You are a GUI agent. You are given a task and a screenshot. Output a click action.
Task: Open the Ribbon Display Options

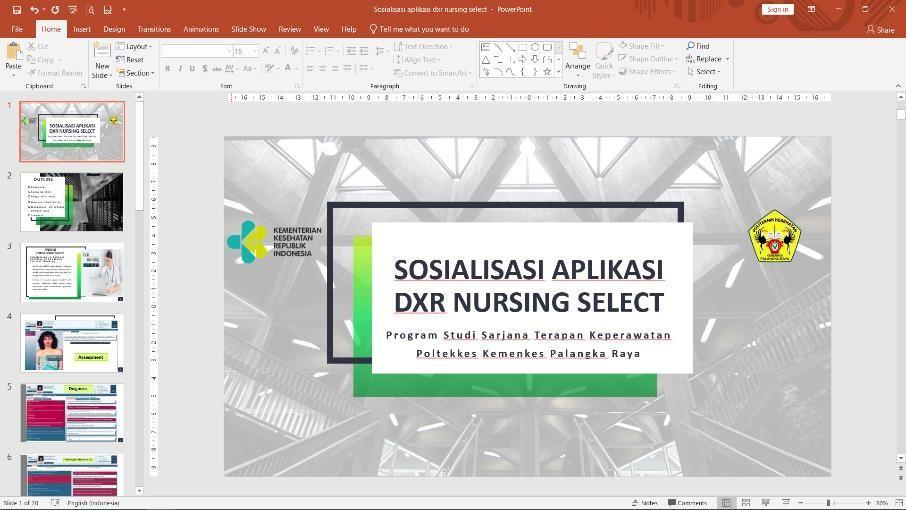pos(811,9)
